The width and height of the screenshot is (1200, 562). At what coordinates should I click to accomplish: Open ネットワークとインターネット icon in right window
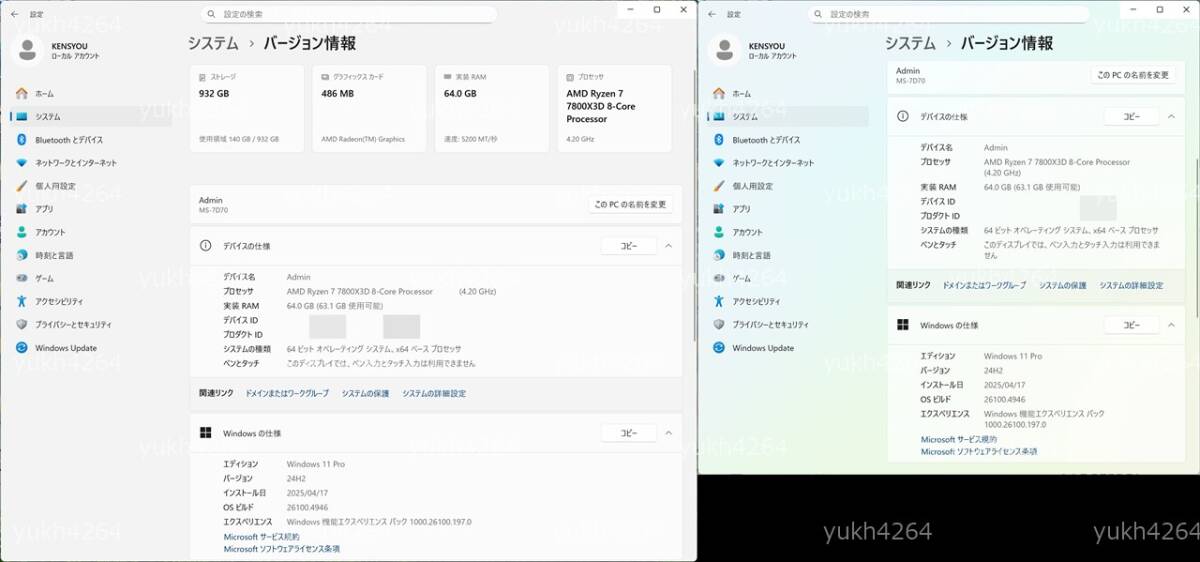(718, 163)
